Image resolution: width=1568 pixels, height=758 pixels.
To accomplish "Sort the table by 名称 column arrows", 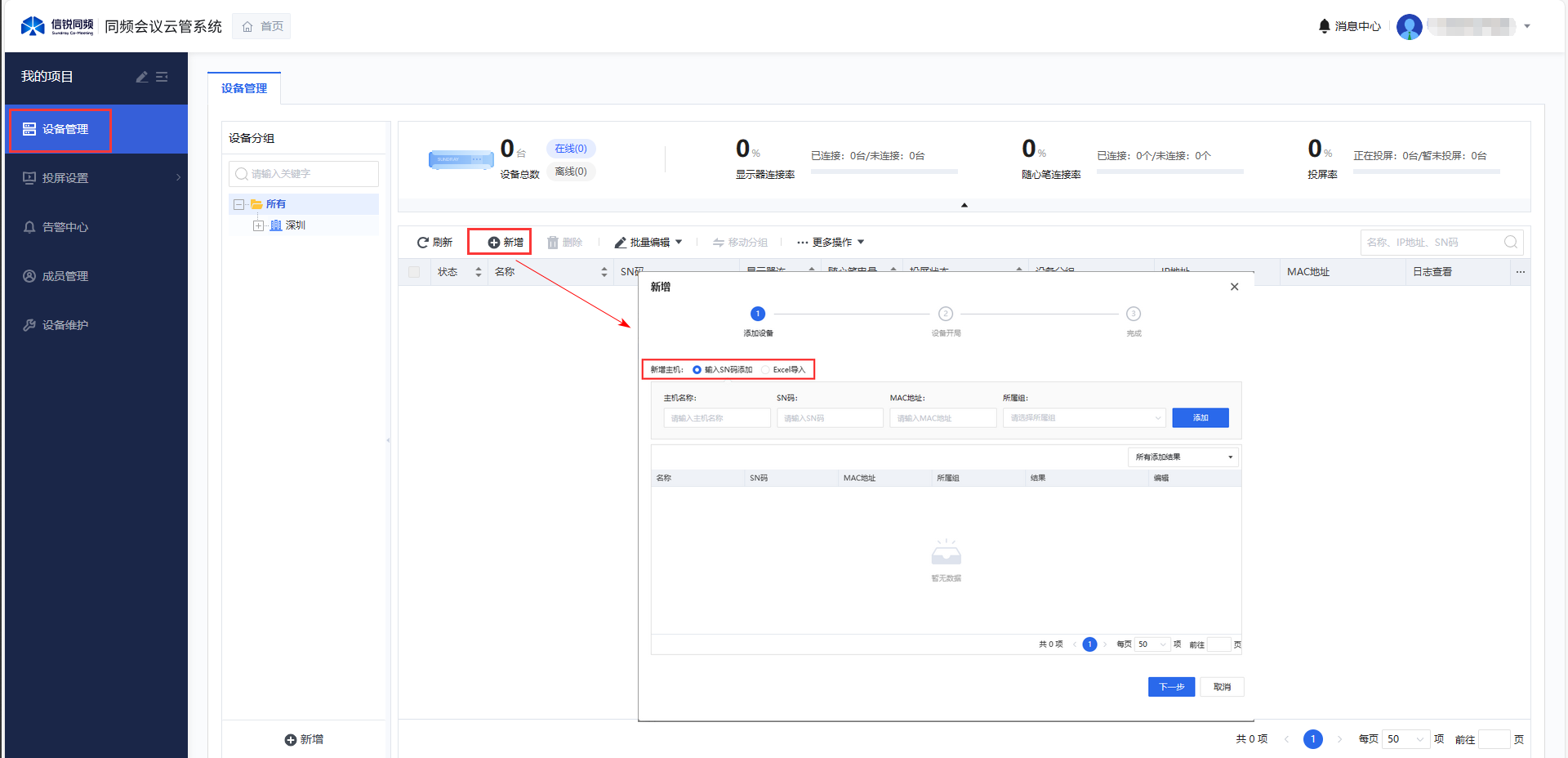I will pos(604,272).
